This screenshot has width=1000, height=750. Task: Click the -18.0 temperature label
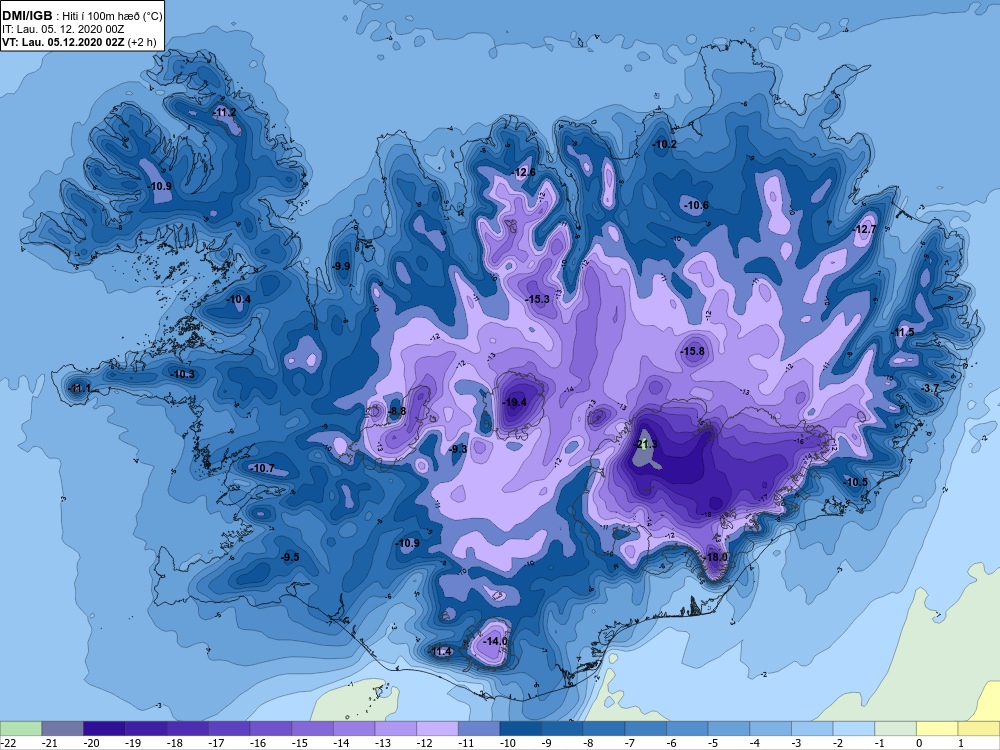(x=716, y=557)
